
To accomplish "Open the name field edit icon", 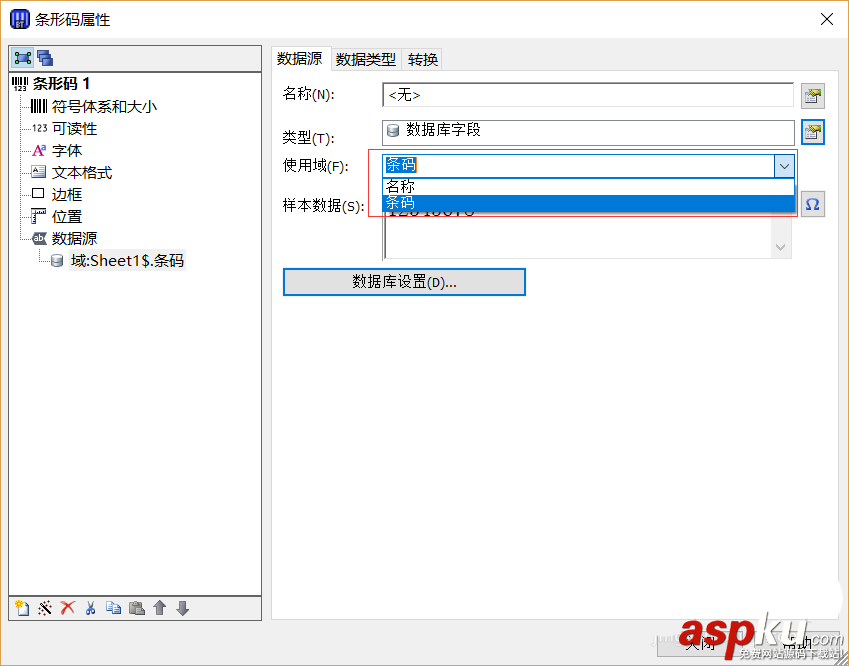I will tap(812, 95).
